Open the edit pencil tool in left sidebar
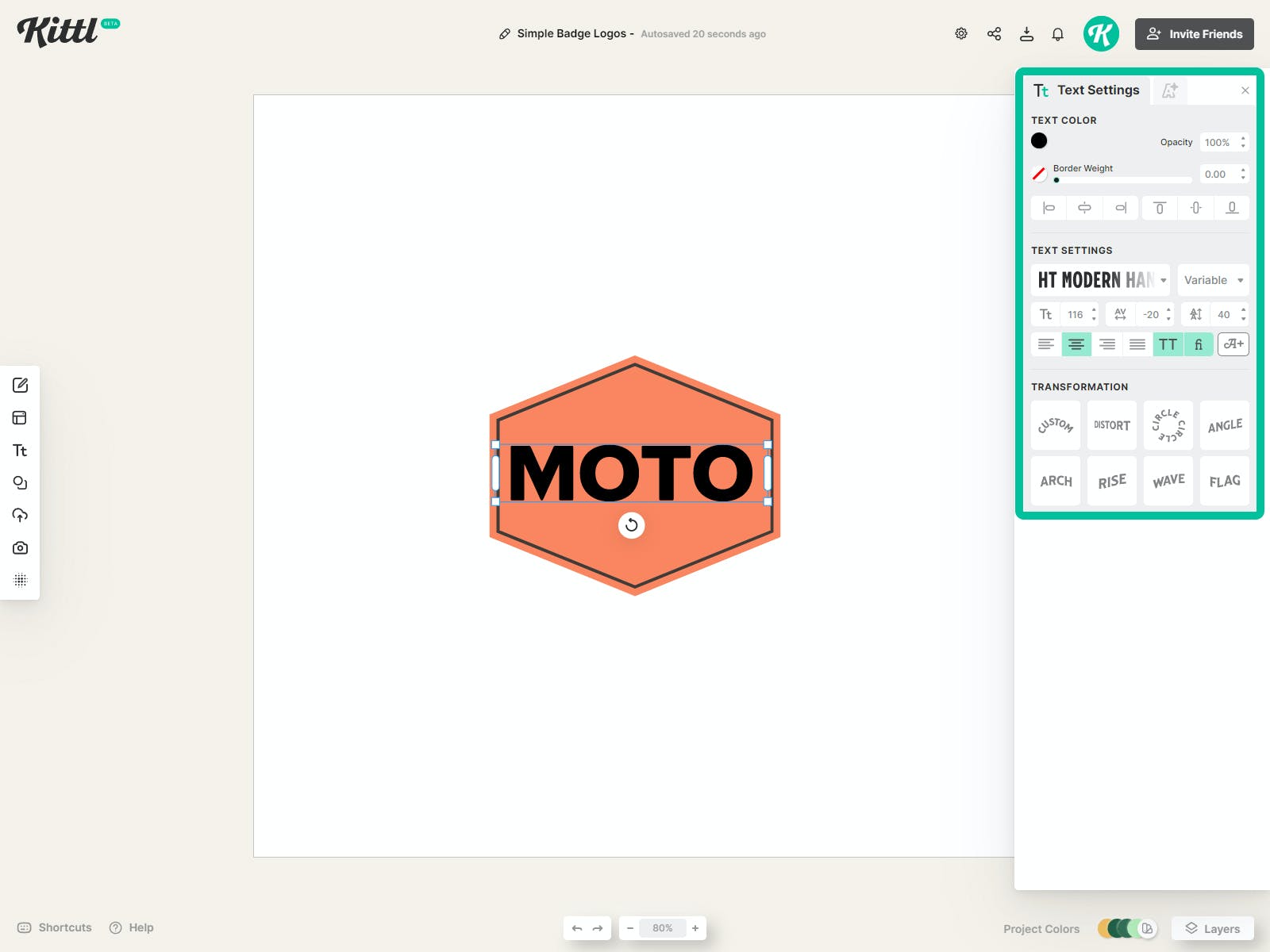The width and height of the screenshot is (1270, 952). coord(21,386)
